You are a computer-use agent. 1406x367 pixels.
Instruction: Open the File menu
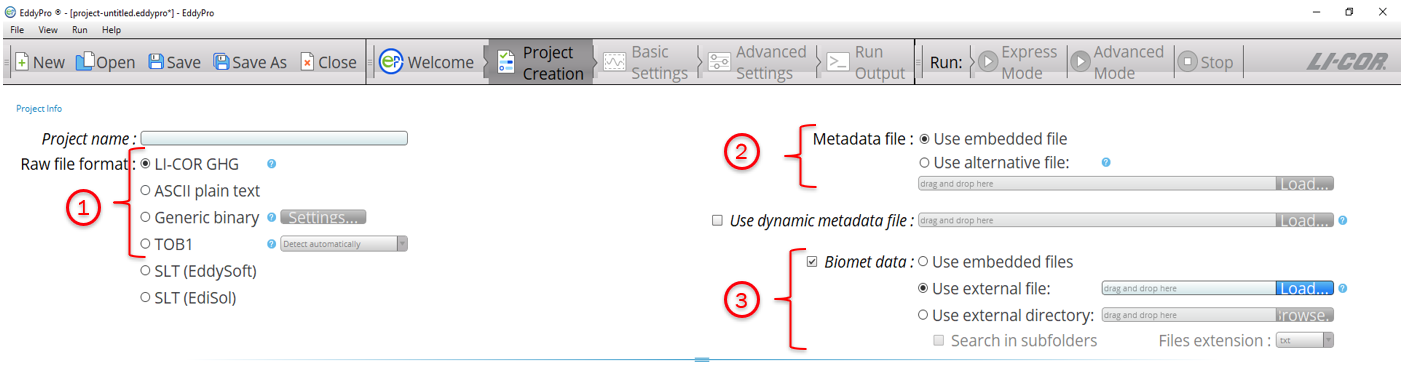(17, 30)
